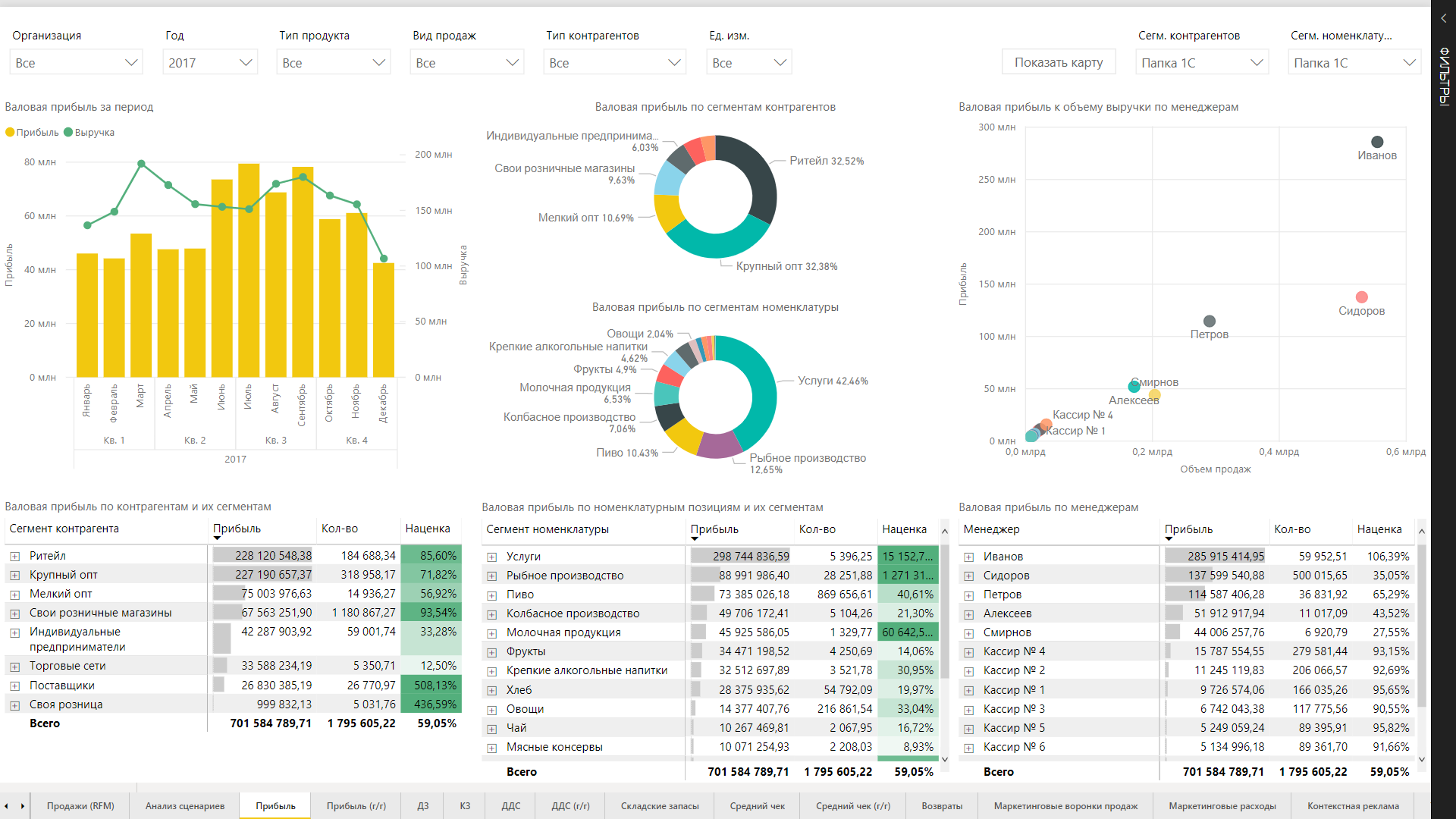This screenshot has width=1456, height=819.
Task: Open the Год 2017 dropdown
Action: (210, 62)
